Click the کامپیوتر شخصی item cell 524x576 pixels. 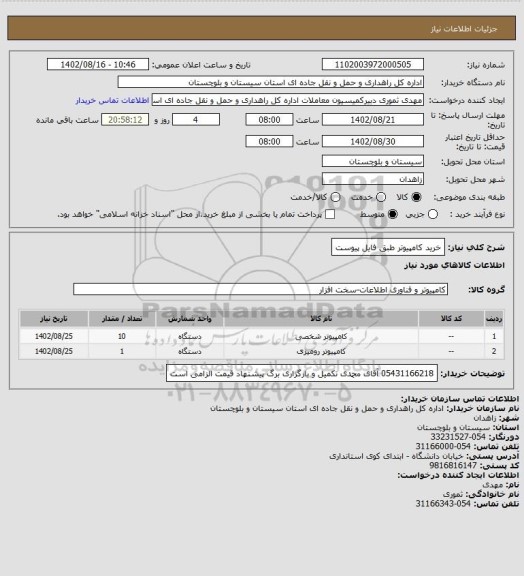tap(321, 336)
